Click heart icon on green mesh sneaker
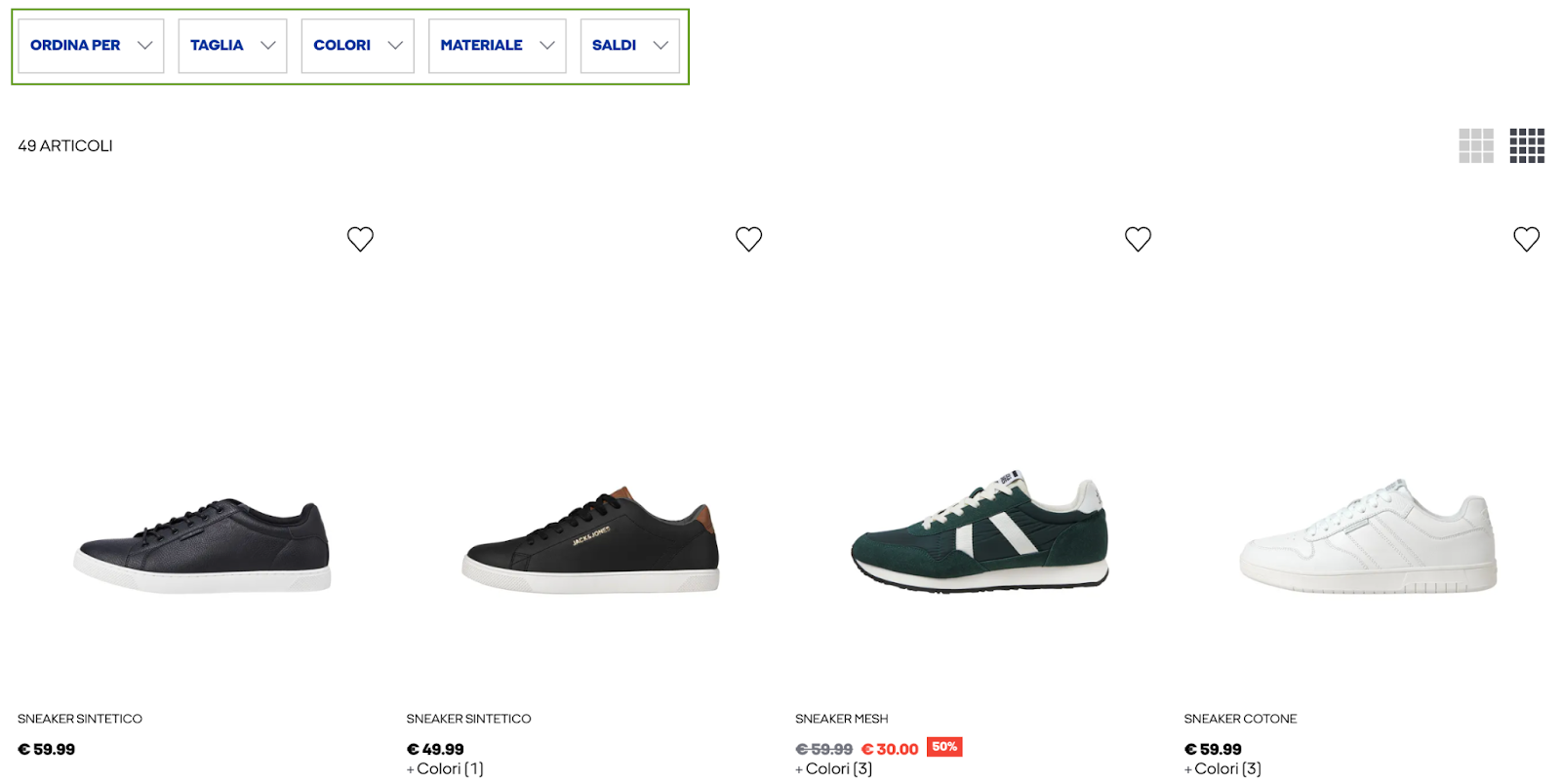This screenshot has height=784, width=1561. pos(1138,239)
